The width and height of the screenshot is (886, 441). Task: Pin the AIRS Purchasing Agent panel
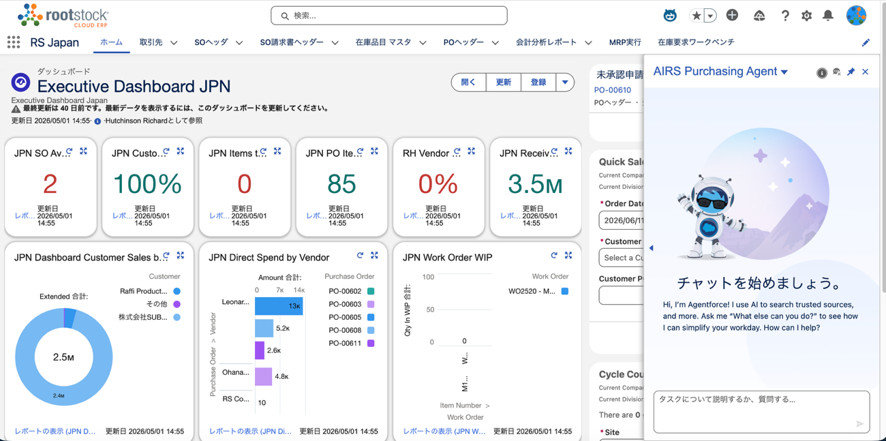pyautogui.click(x=851, y=72)
